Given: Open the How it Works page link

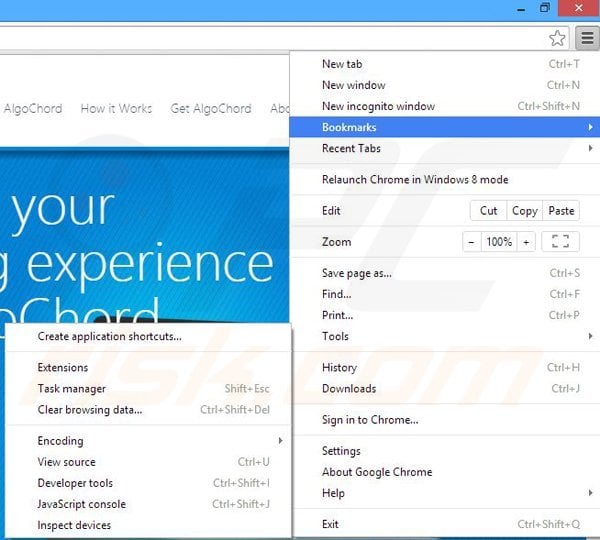Looking at the screenshot, I should click(x=116, y=109).
